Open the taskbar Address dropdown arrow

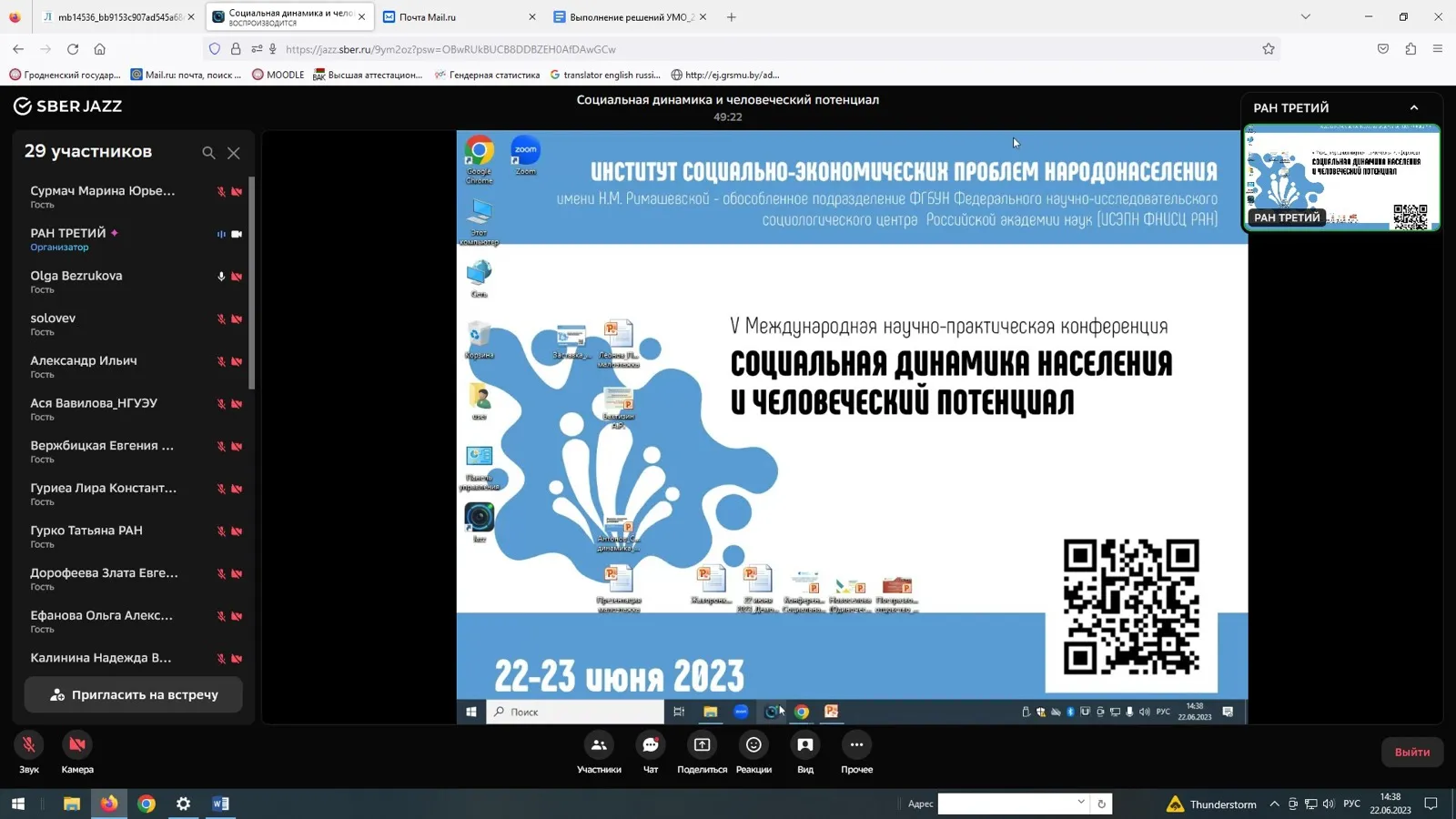point(1081,803)
